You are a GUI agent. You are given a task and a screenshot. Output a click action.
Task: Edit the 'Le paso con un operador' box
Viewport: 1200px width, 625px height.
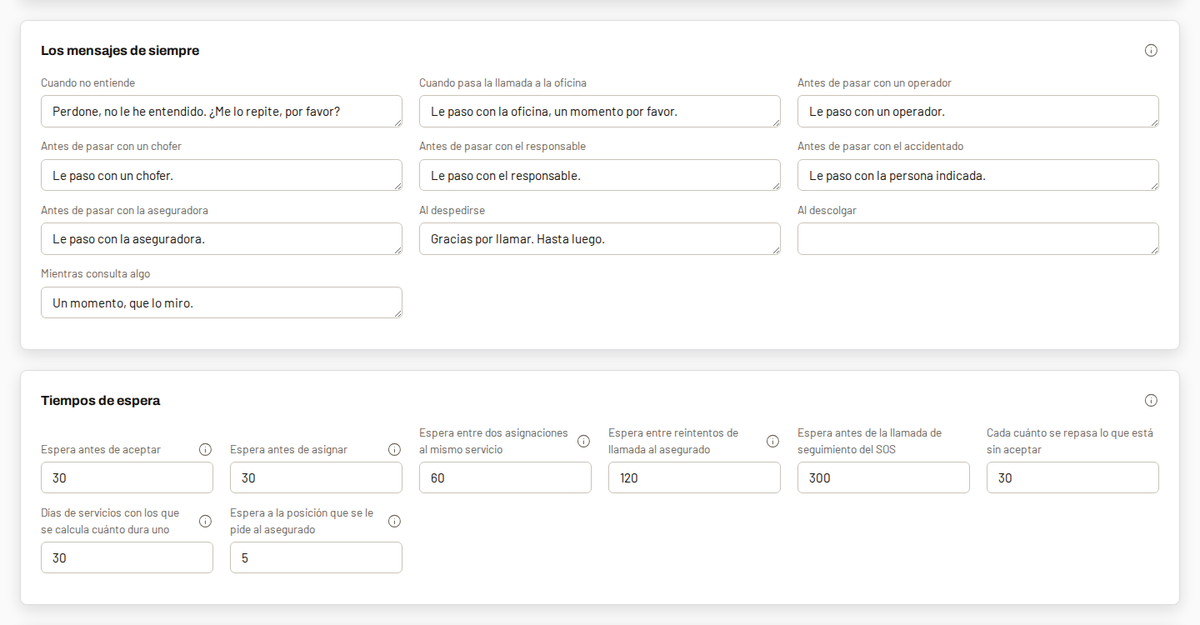pos(978,111)
